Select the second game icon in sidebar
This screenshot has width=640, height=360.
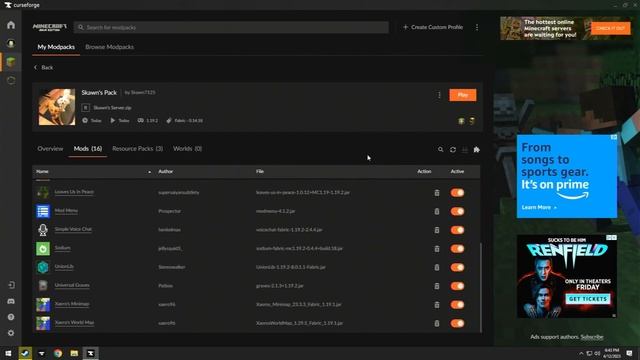point(11,43)
